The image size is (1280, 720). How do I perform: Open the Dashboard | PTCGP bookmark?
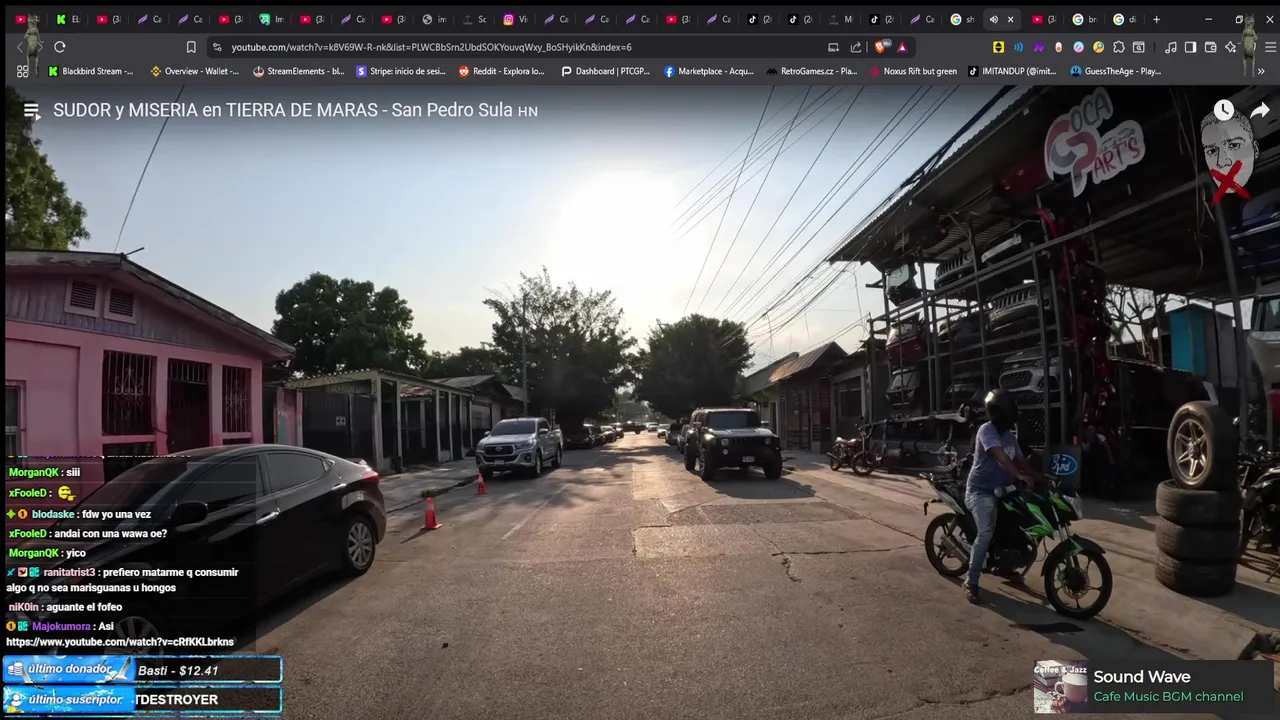tap(605, 71)
